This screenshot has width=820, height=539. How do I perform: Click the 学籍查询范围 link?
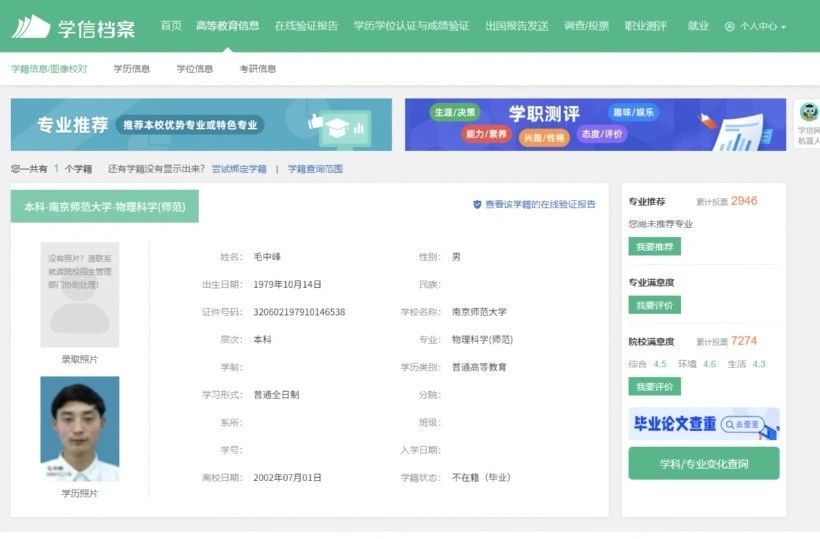[x=315, y=169]
